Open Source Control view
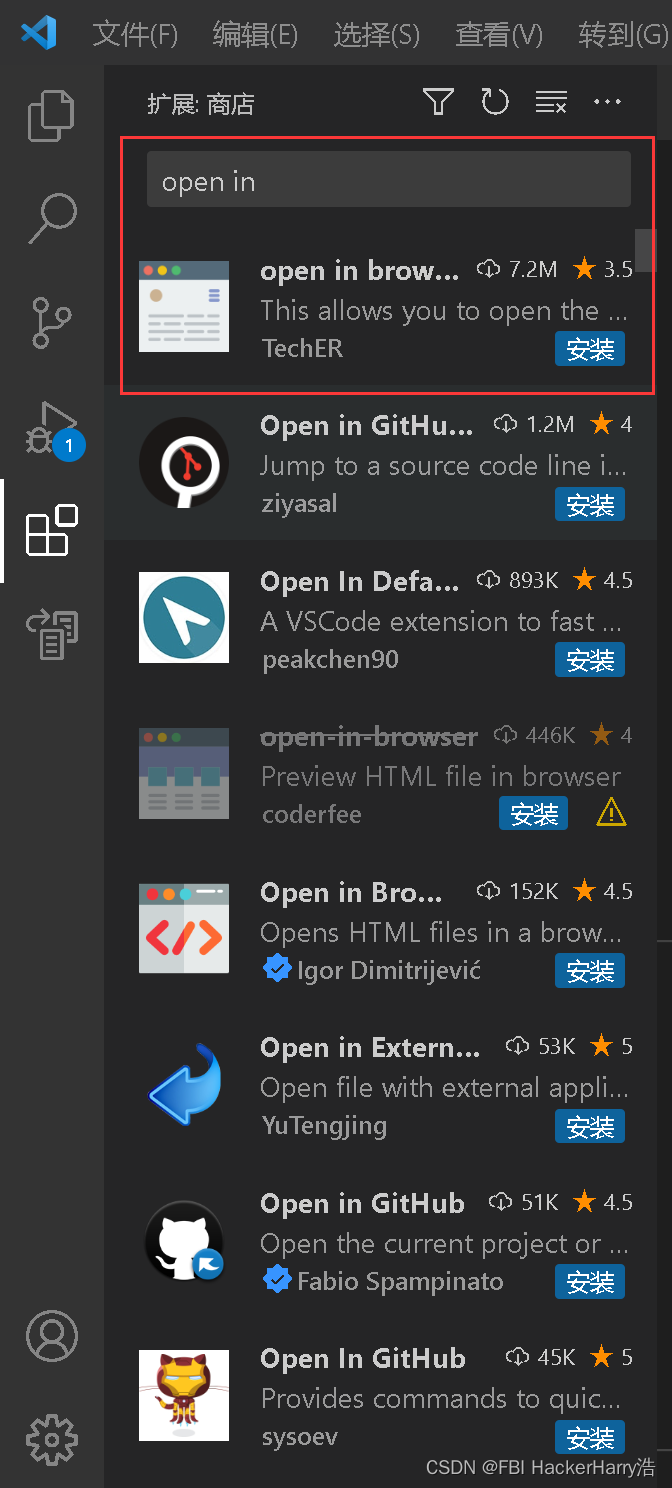This screenshot has width=672, height=1488. point(51,321)
